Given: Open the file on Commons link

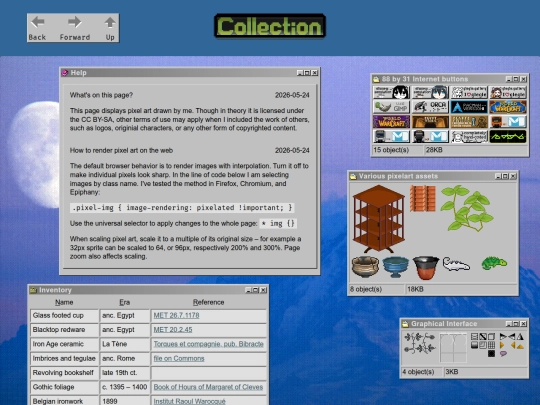Looking at the screenshot, I should [x=179, y=359].
